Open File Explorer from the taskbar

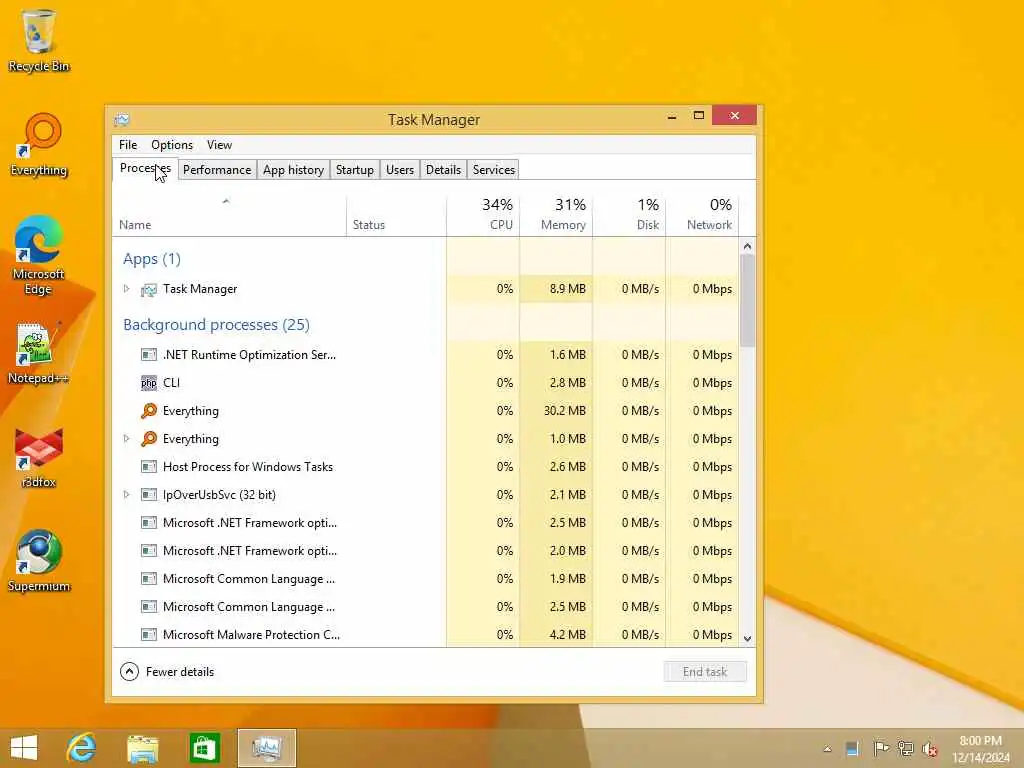143,748
